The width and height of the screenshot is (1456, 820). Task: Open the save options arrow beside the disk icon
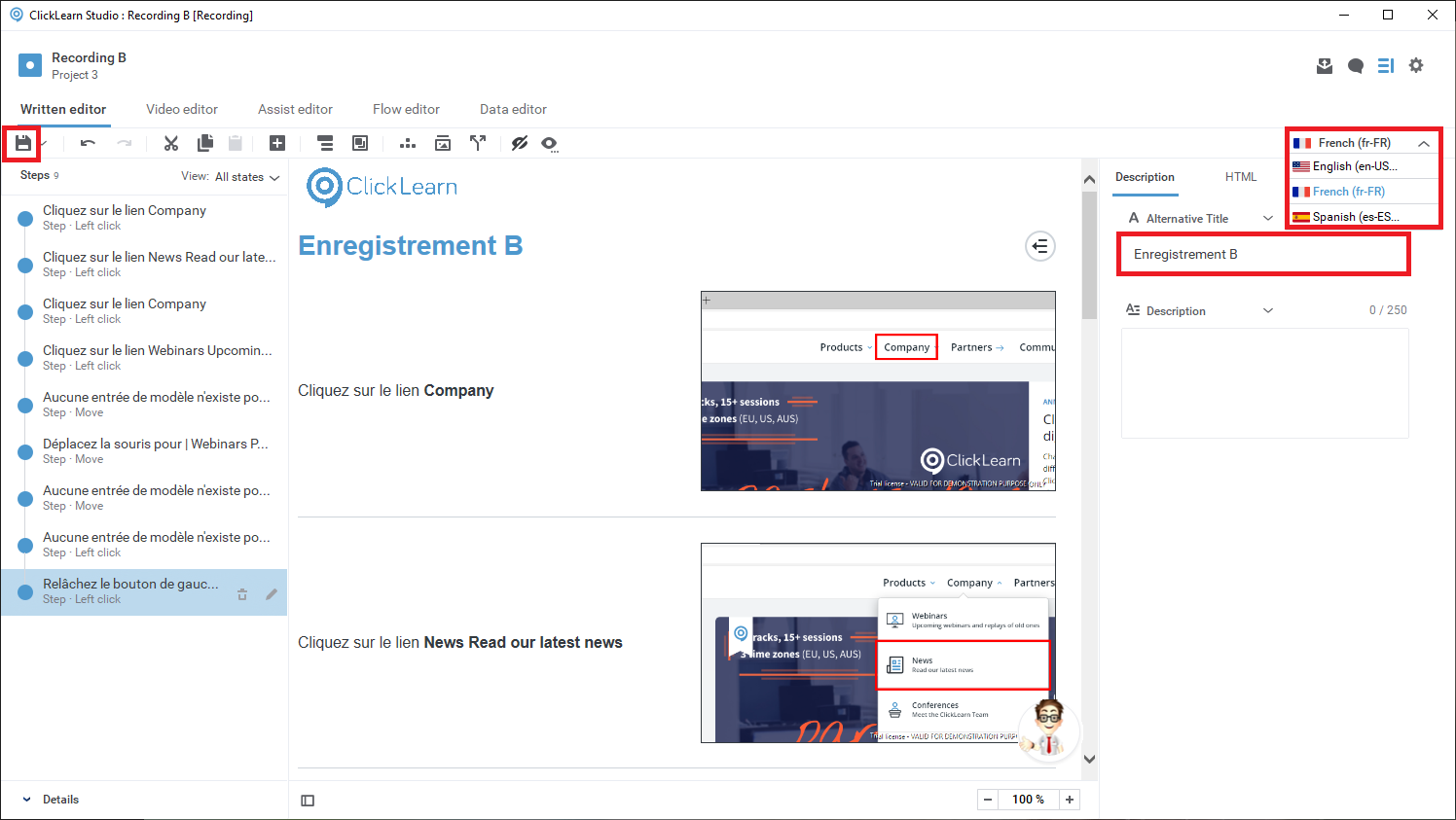[43, 144]
